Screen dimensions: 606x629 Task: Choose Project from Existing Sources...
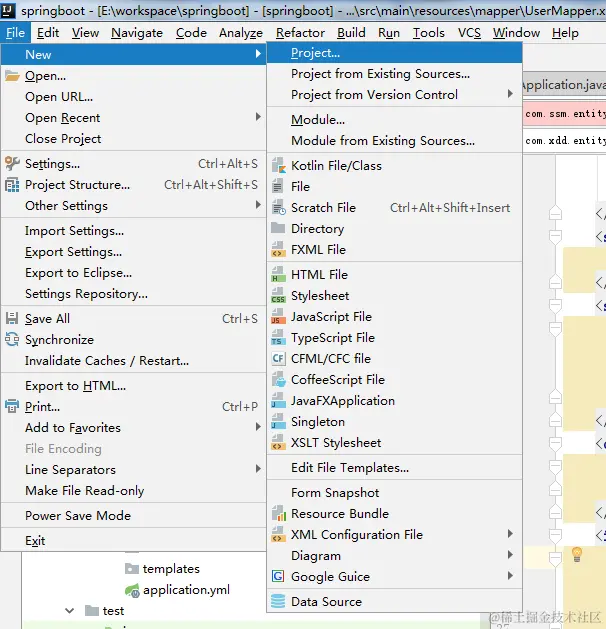pyautogui.click(x=394, y=74)
